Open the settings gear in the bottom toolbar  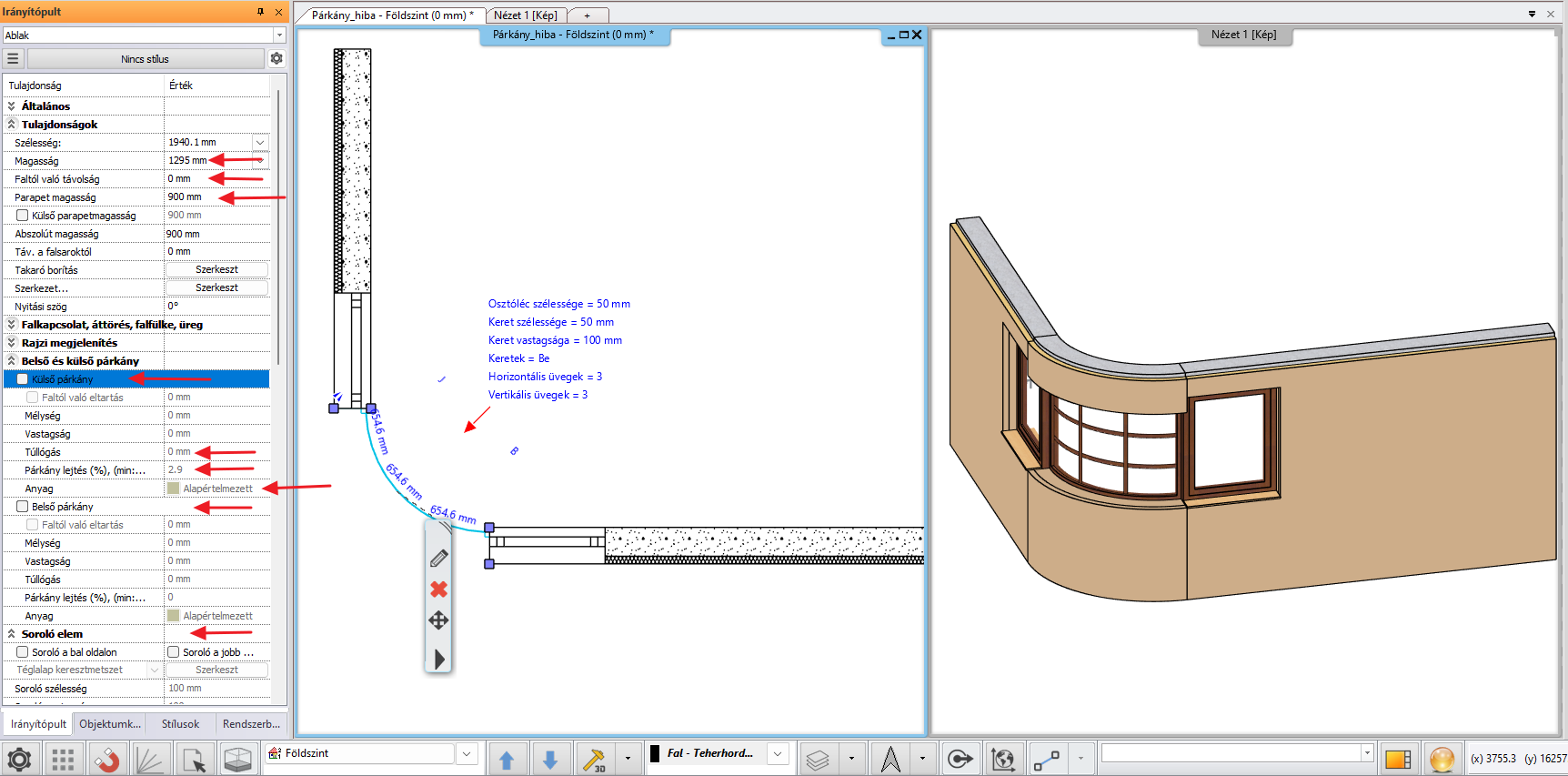(20, 759)
